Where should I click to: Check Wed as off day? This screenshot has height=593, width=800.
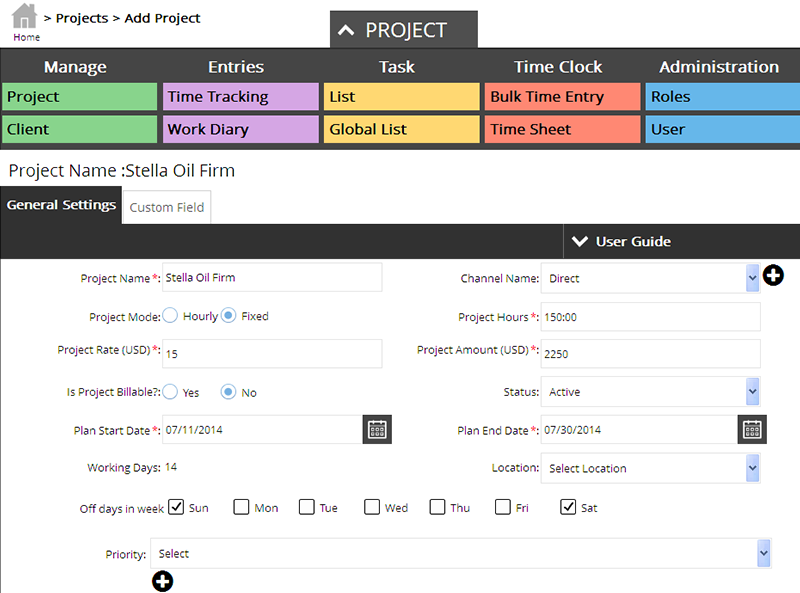pos(373,507)
